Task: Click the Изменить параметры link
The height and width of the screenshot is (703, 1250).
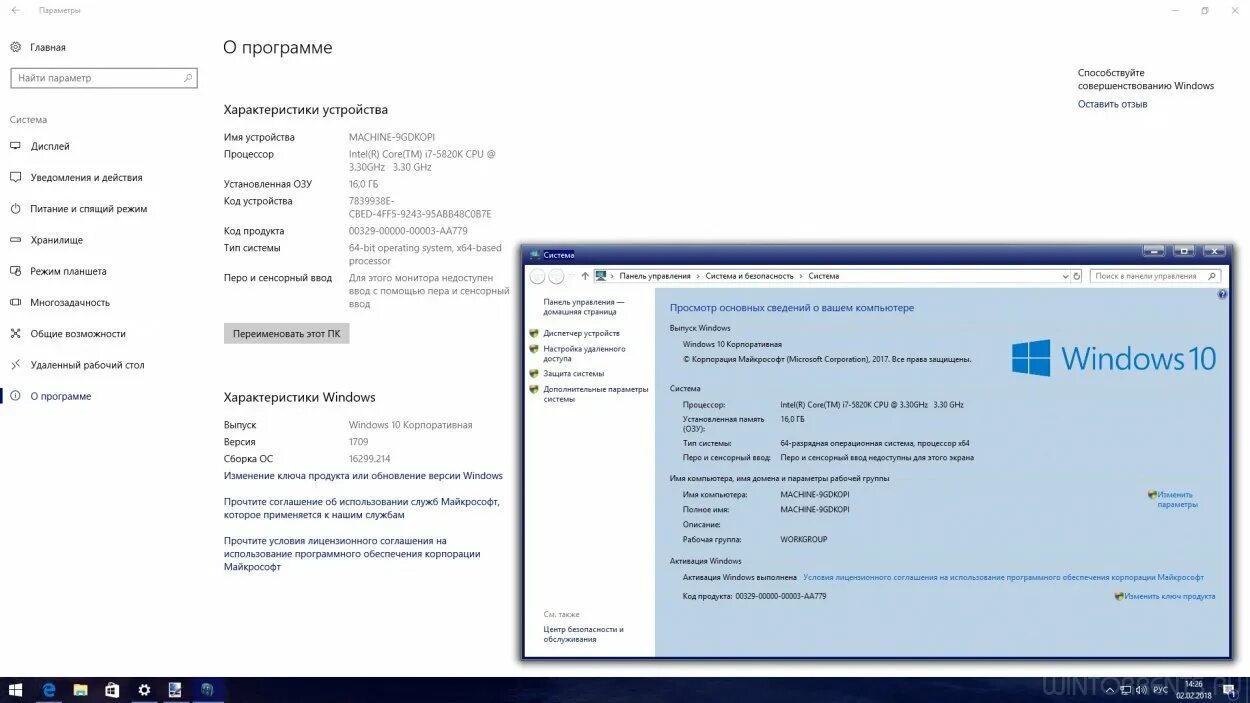Action: (x=1176, y=499)
